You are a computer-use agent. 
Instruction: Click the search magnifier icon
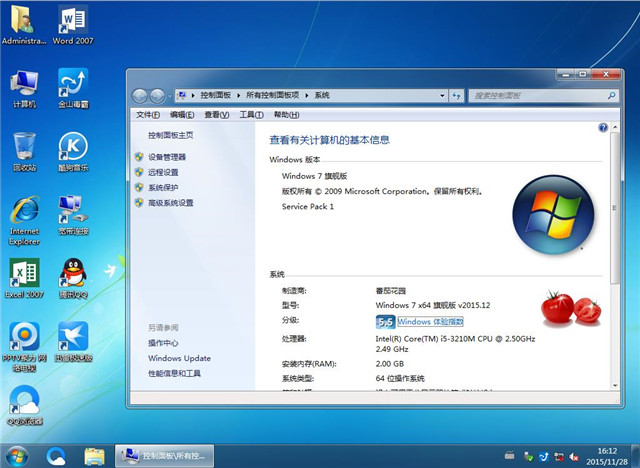(611, 95)
